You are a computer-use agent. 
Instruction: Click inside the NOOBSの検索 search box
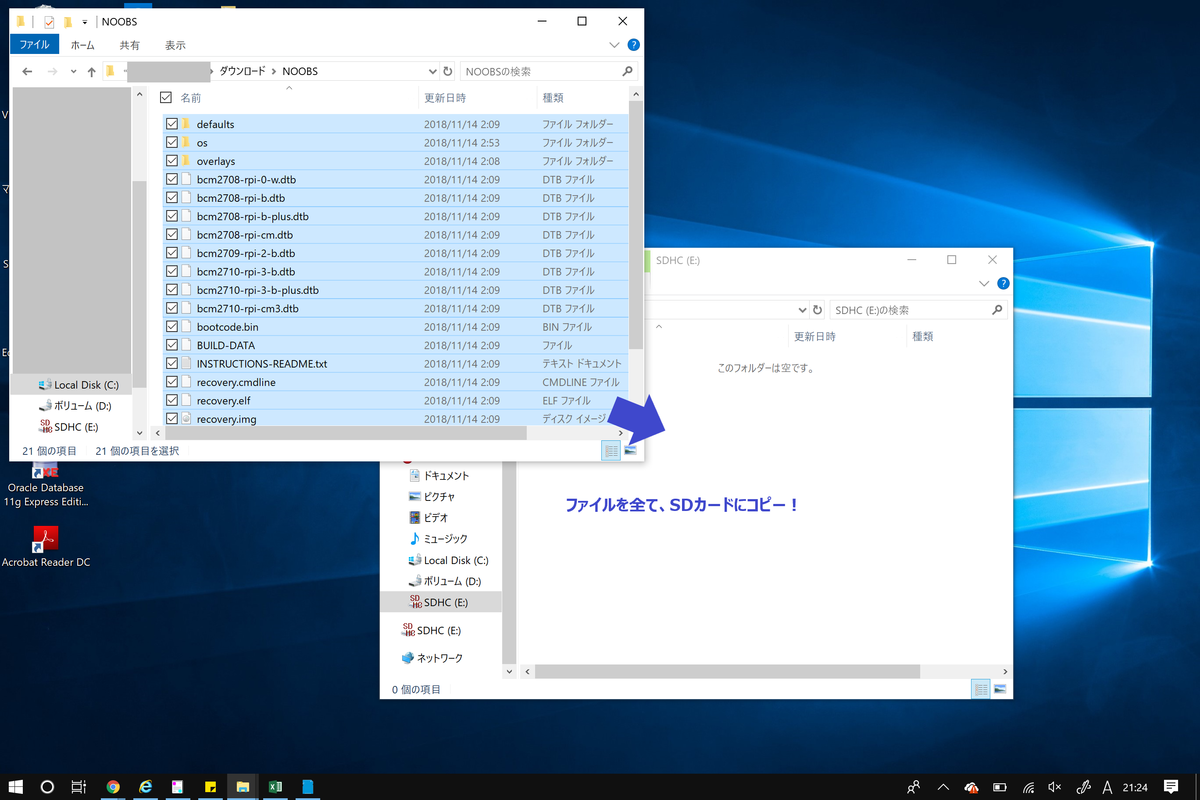pyautogui.click(x=540, y=71)
